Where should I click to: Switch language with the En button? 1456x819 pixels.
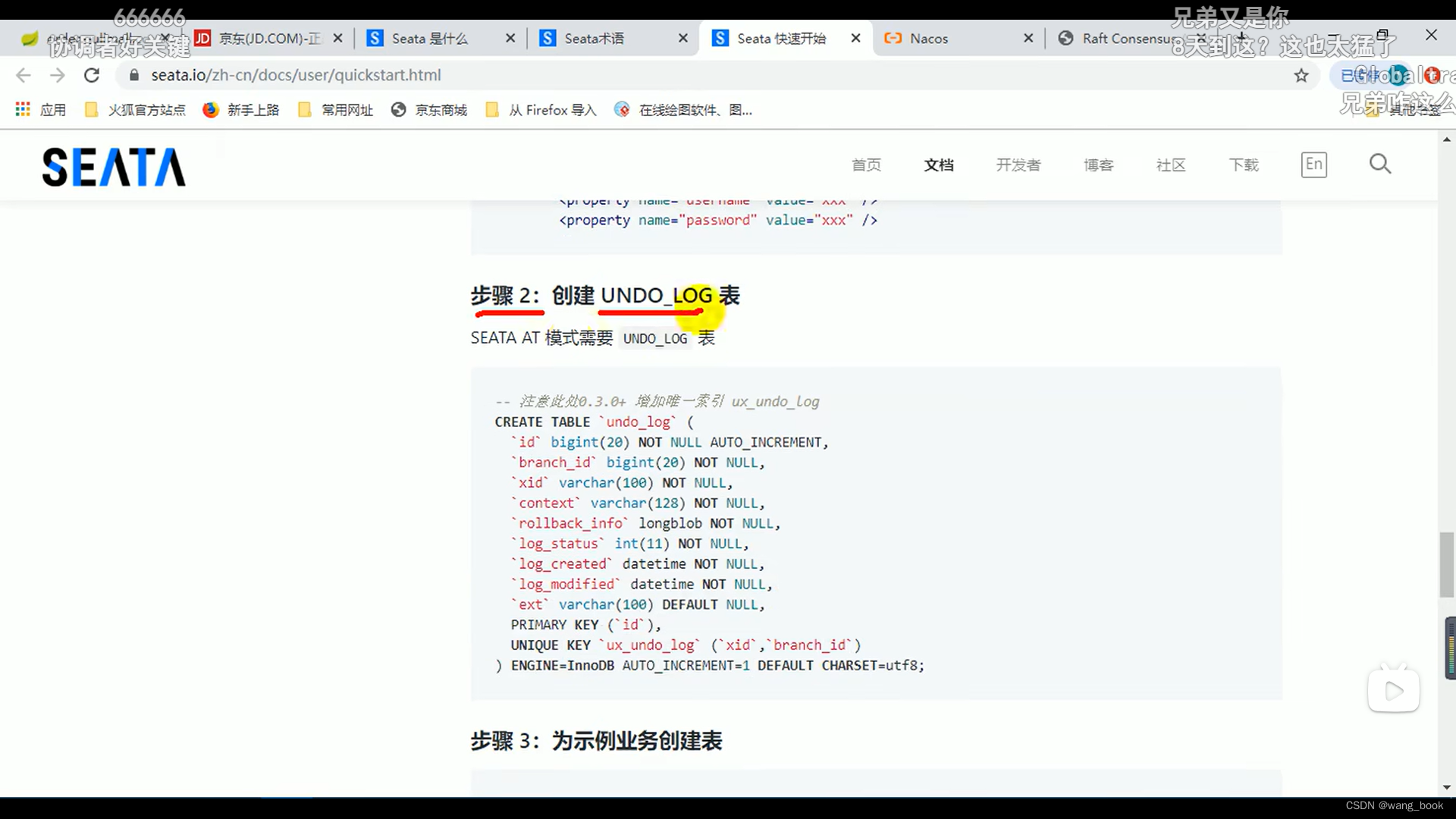coord(1314,165)
